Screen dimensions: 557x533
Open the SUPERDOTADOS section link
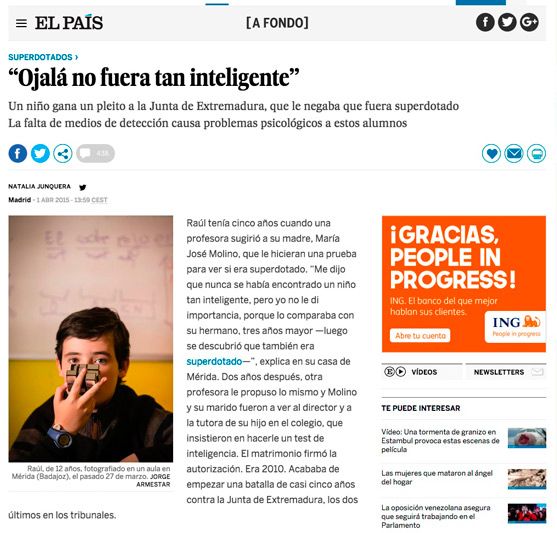point(43,57)
